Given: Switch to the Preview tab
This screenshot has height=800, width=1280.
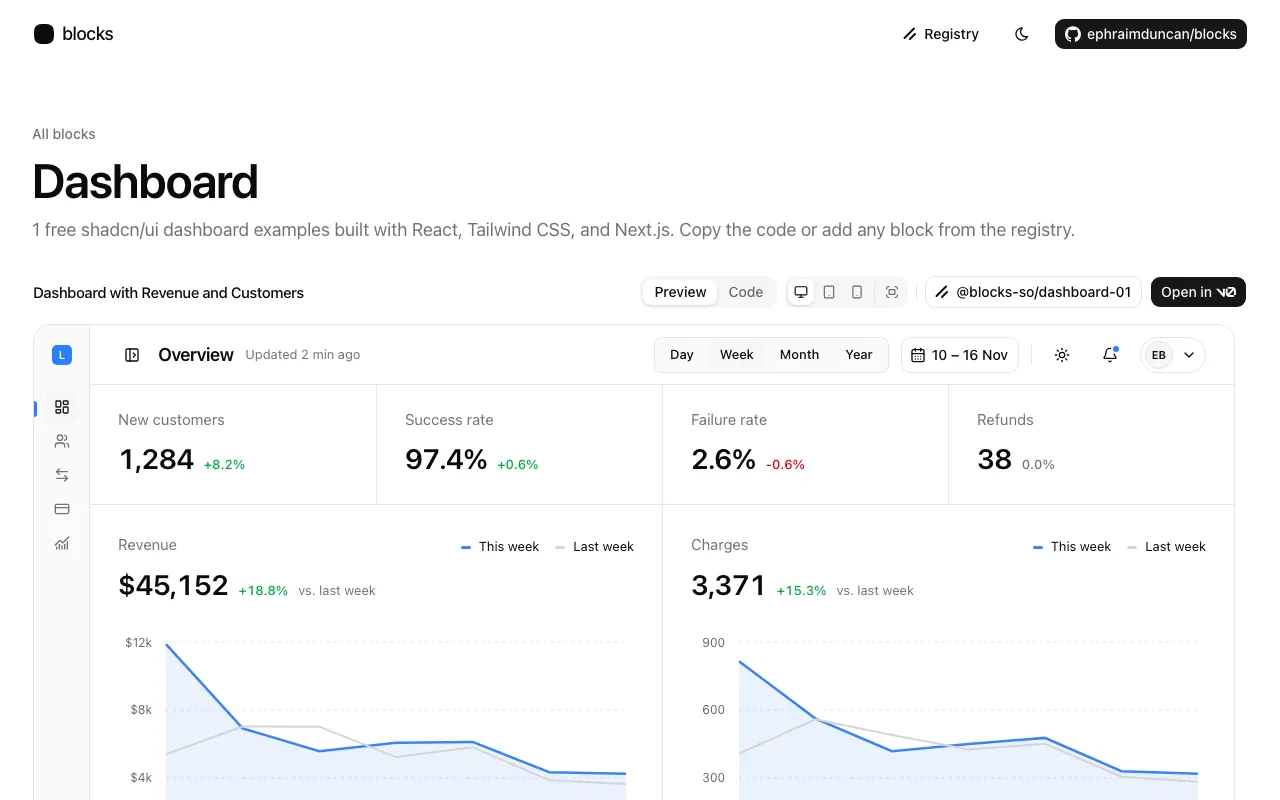Looking at the screenshot, I should [x=680, y=292].
